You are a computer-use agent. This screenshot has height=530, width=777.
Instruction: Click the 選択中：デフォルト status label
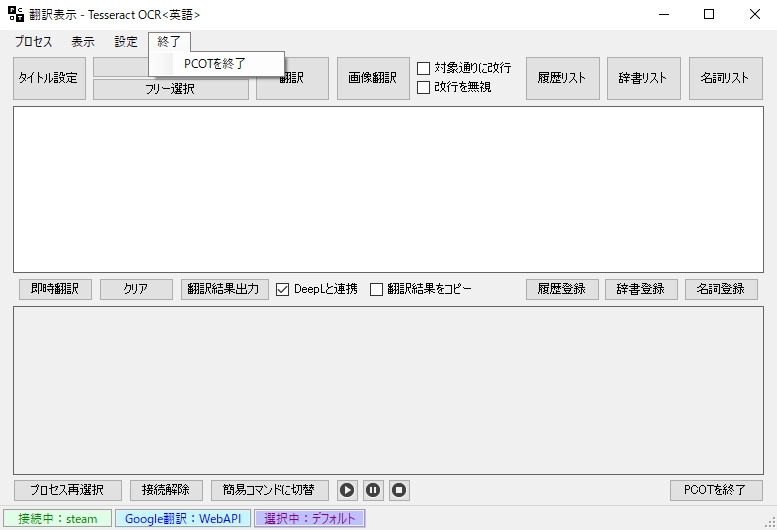(x=310, y=519)
